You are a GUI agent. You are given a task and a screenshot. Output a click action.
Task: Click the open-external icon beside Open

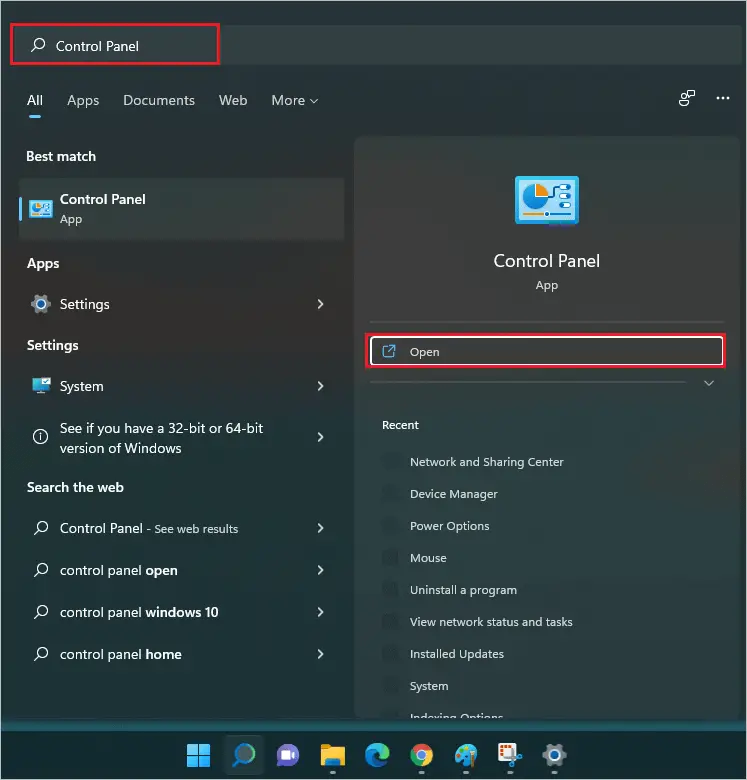click(389, 351)
